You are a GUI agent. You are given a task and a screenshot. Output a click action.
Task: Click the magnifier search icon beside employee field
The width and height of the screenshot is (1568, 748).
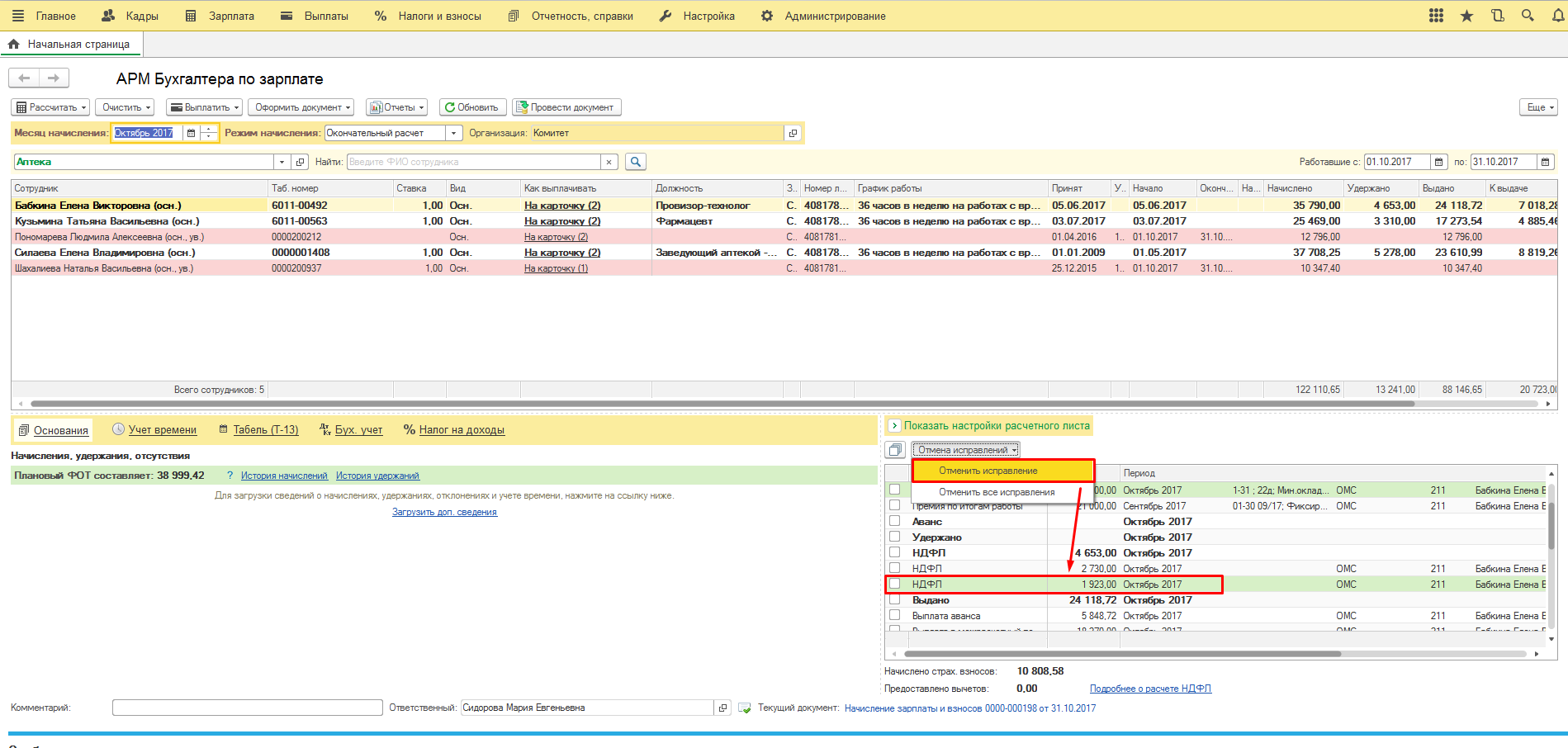(x=635, y=162)
